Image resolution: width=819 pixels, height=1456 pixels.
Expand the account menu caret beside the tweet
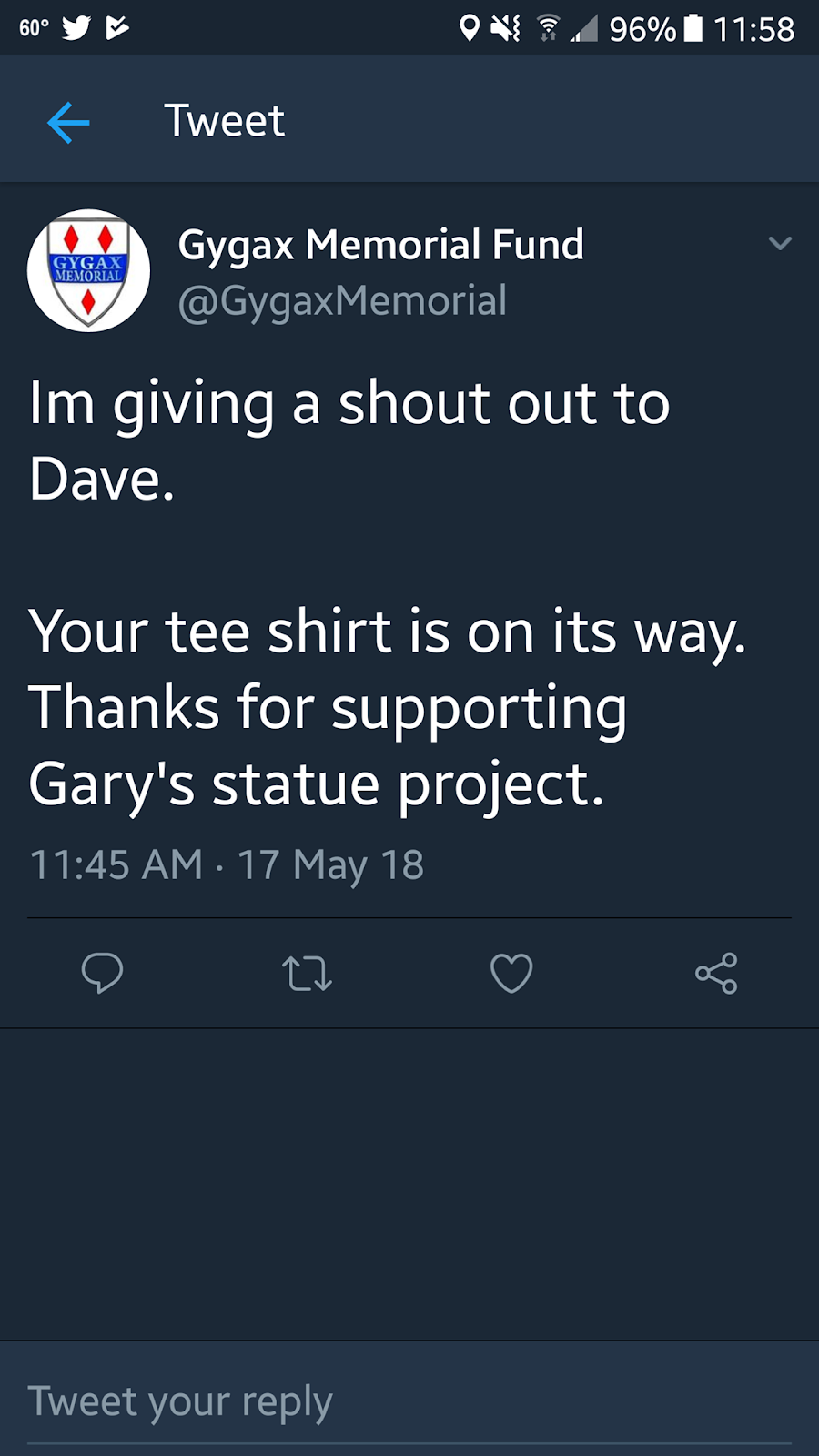pyautogui.click(x=780, y=244)
